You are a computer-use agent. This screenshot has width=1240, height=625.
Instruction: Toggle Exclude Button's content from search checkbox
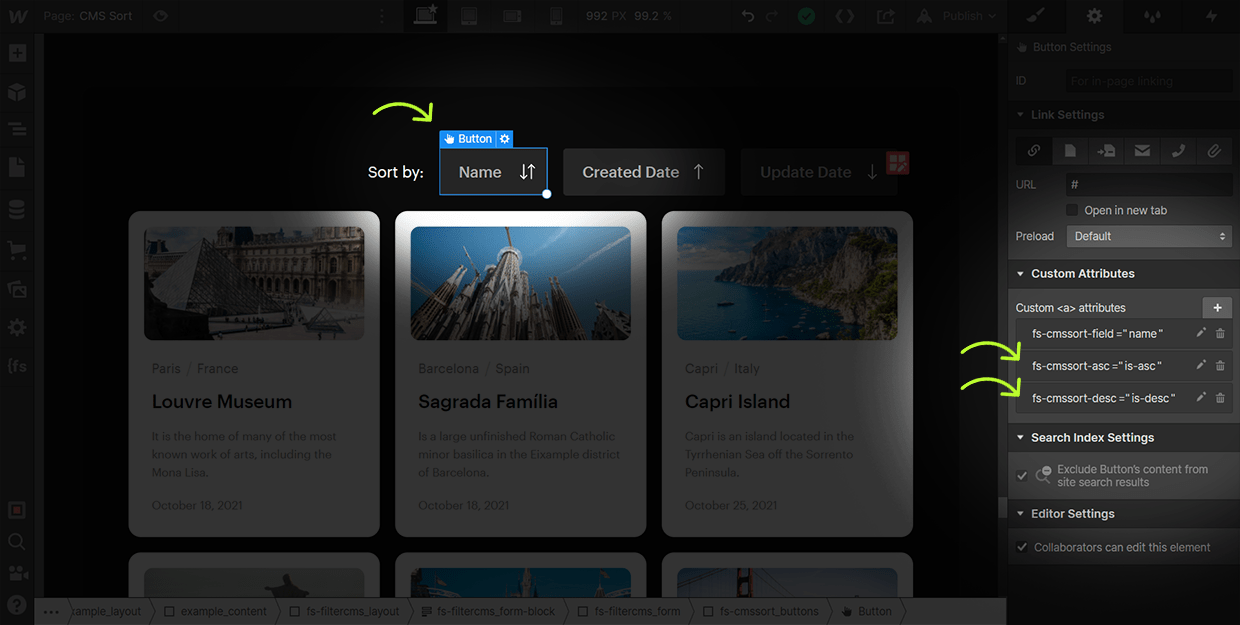click(1022, 476)
